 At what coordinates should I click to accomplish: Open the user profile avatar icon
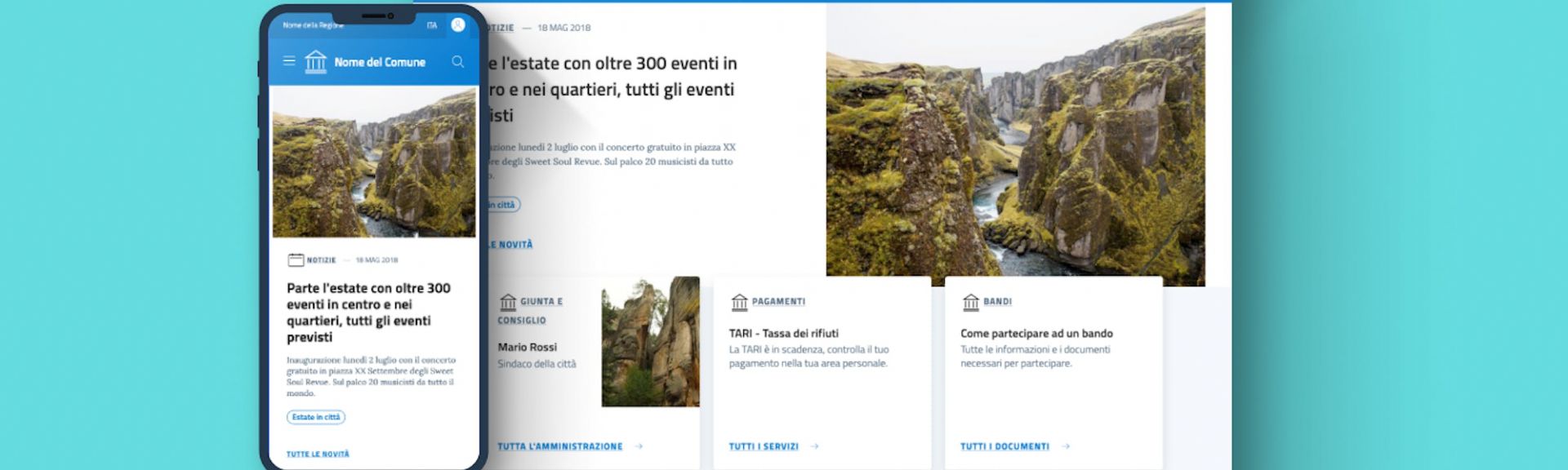pyautogui.click(x=458, y=25)
